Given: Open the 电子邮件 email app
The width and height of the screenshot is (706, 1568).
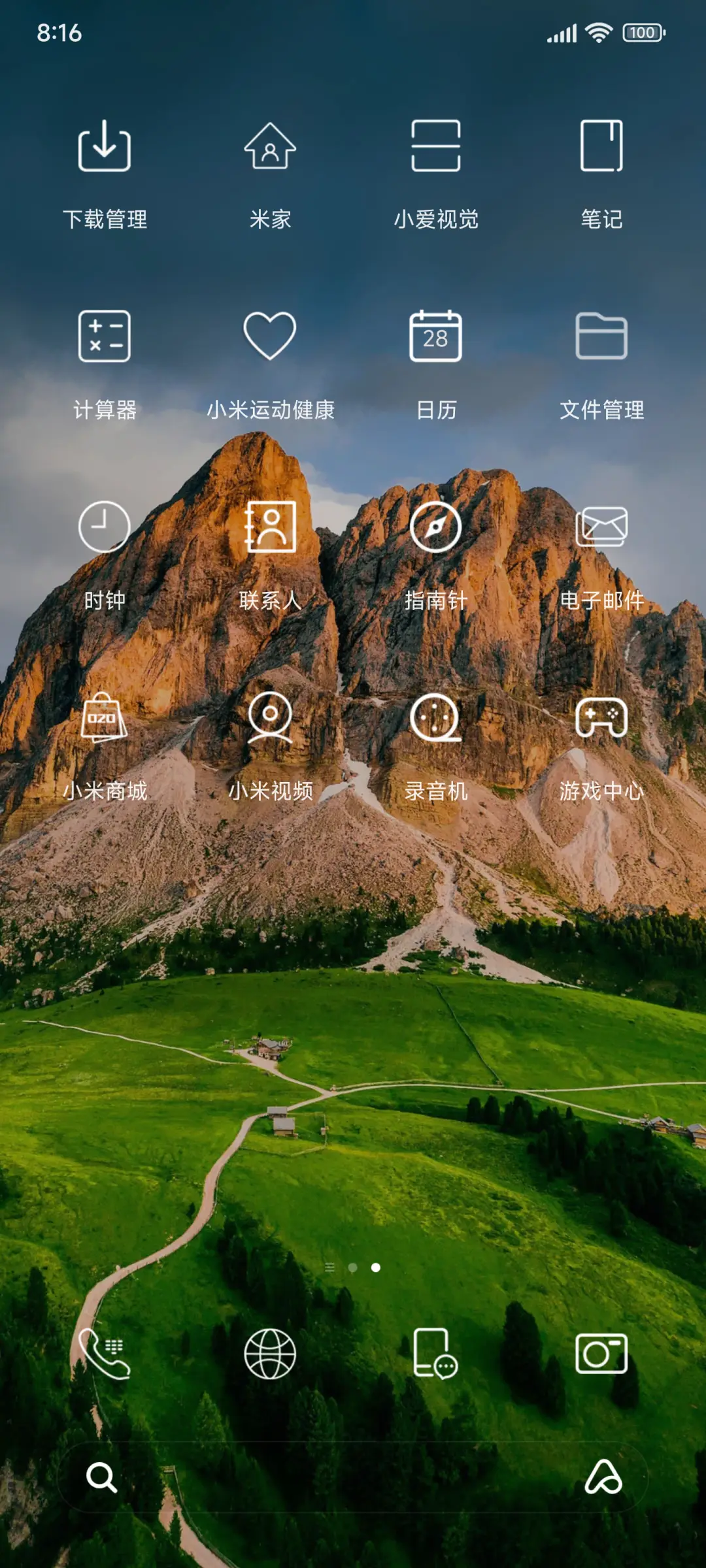Looking at the screenshot, I should point(601,527).
